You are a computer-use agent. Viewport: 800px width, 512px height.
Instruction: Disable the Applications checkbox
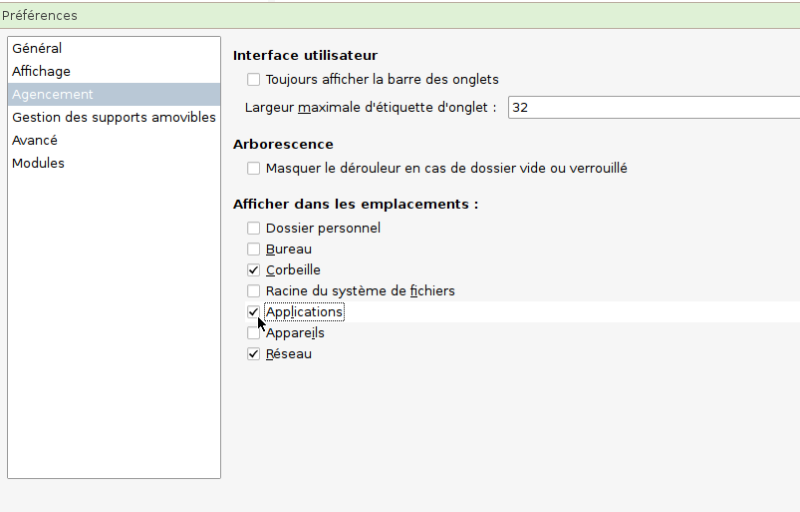point(254,312)
